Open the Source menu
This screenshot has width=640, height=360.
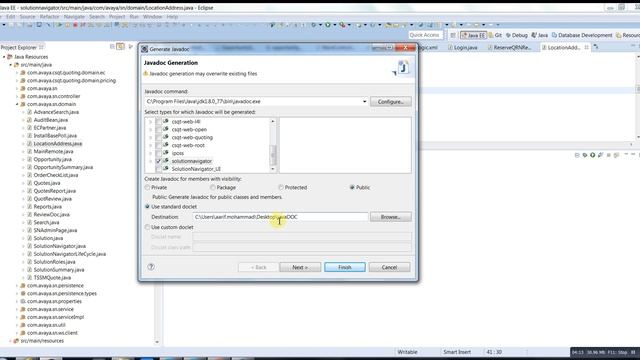(27, 17)
